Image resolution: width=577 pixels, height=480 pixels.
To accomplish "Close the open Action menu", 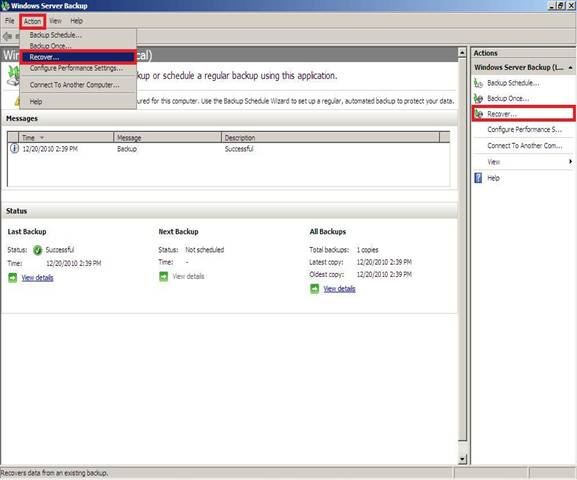I will pyautogui.click(x=32, y=21).
